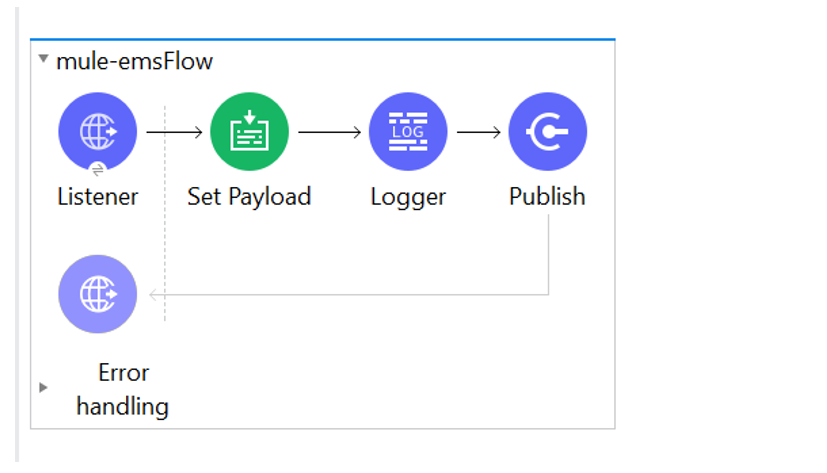The width and height of the screenshot is (827, 473).
Task: Click the blue top border of the flow
Action: (x=322, y=40)
